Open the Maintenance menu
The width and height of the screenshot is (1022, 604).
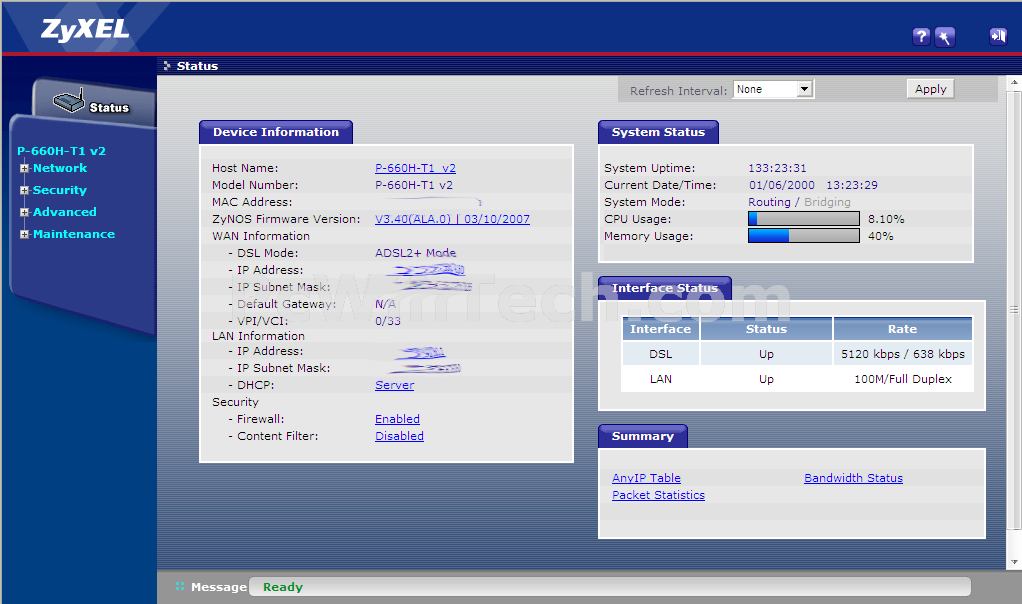pos(74,235)
